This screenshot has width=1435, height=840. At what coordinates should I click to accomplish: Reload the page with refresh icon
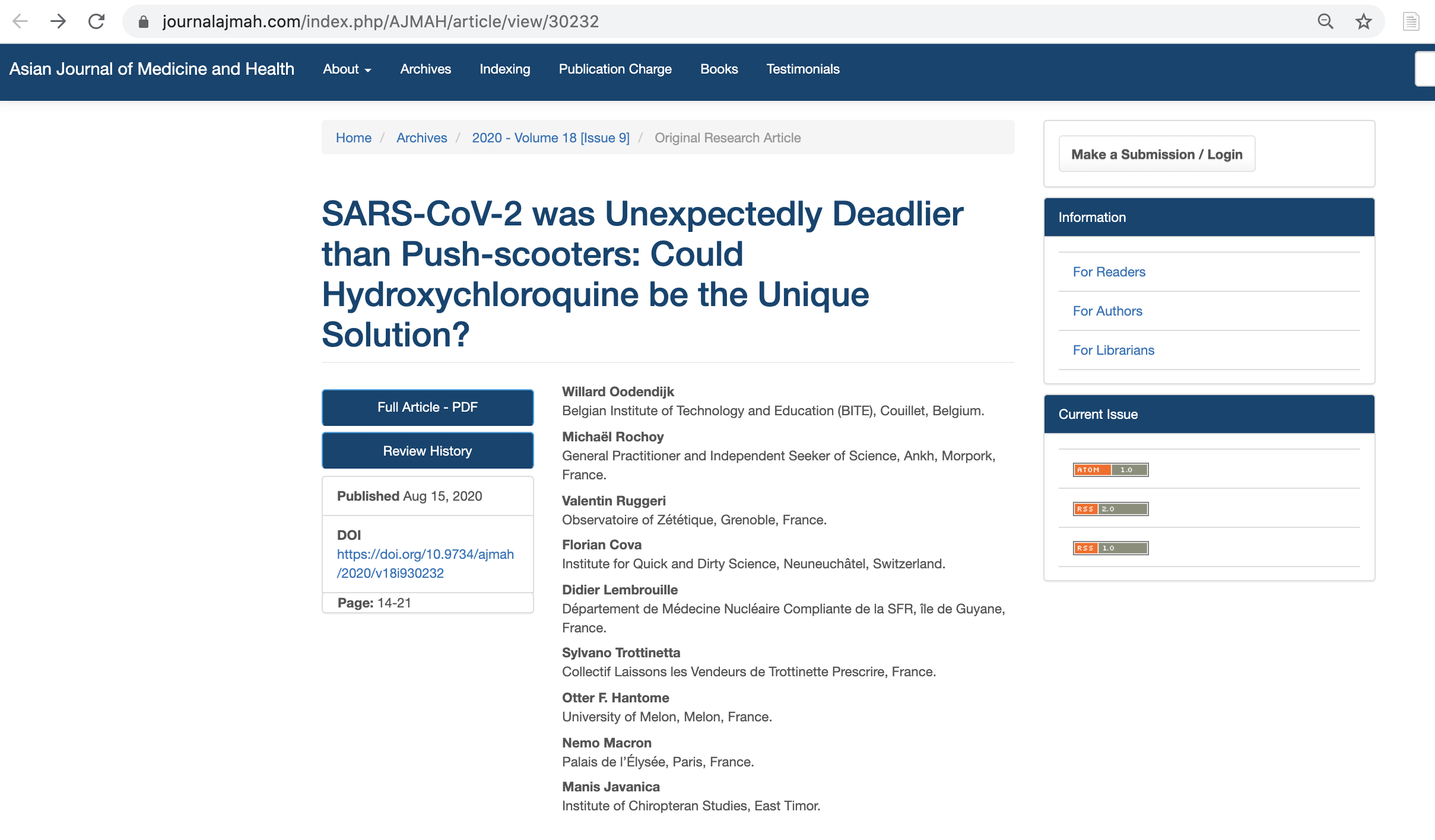96,21
